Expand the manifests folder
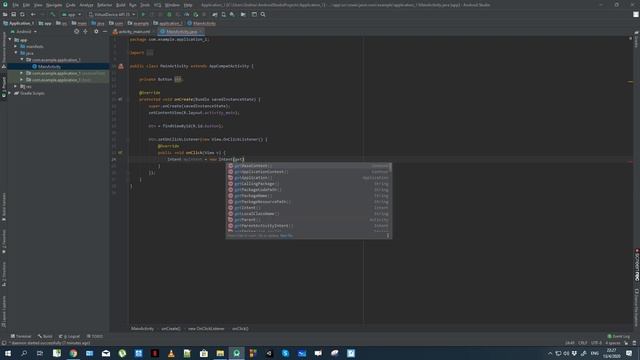 pyautogui.click(x=16, y=47)
